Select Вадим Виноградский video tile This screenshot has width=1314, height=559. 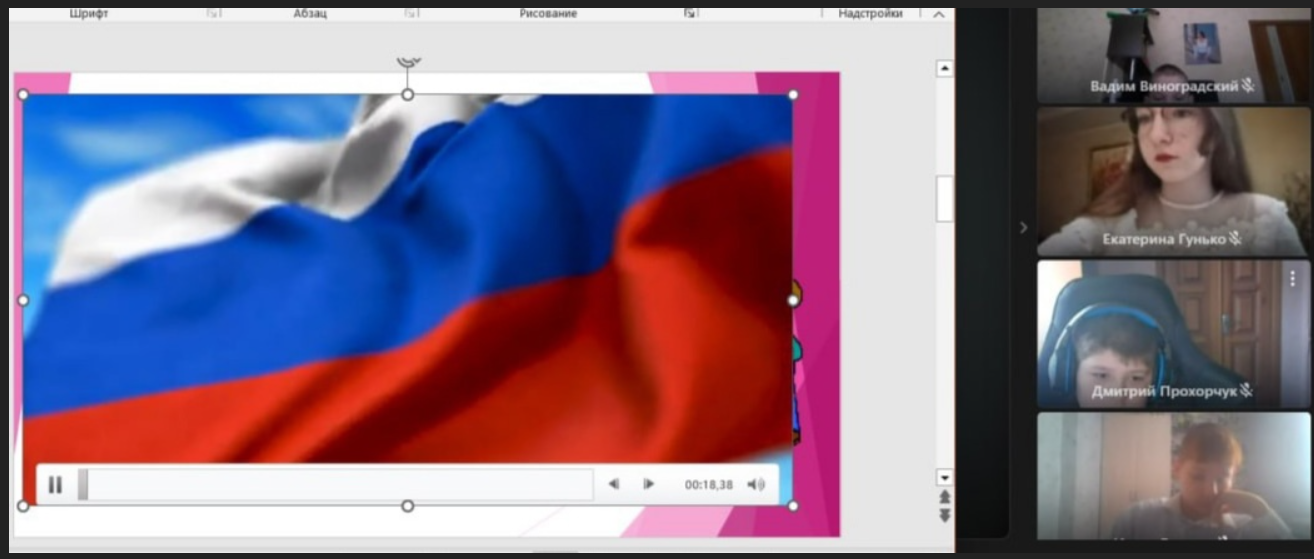tap(1173, 56)
